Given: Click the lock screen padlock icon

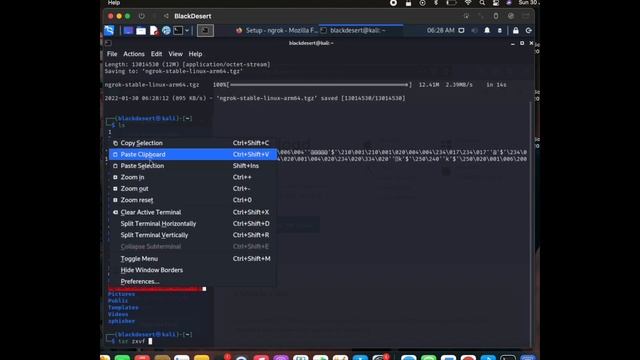Looking at the screenshot, I should tap(516, 30).
